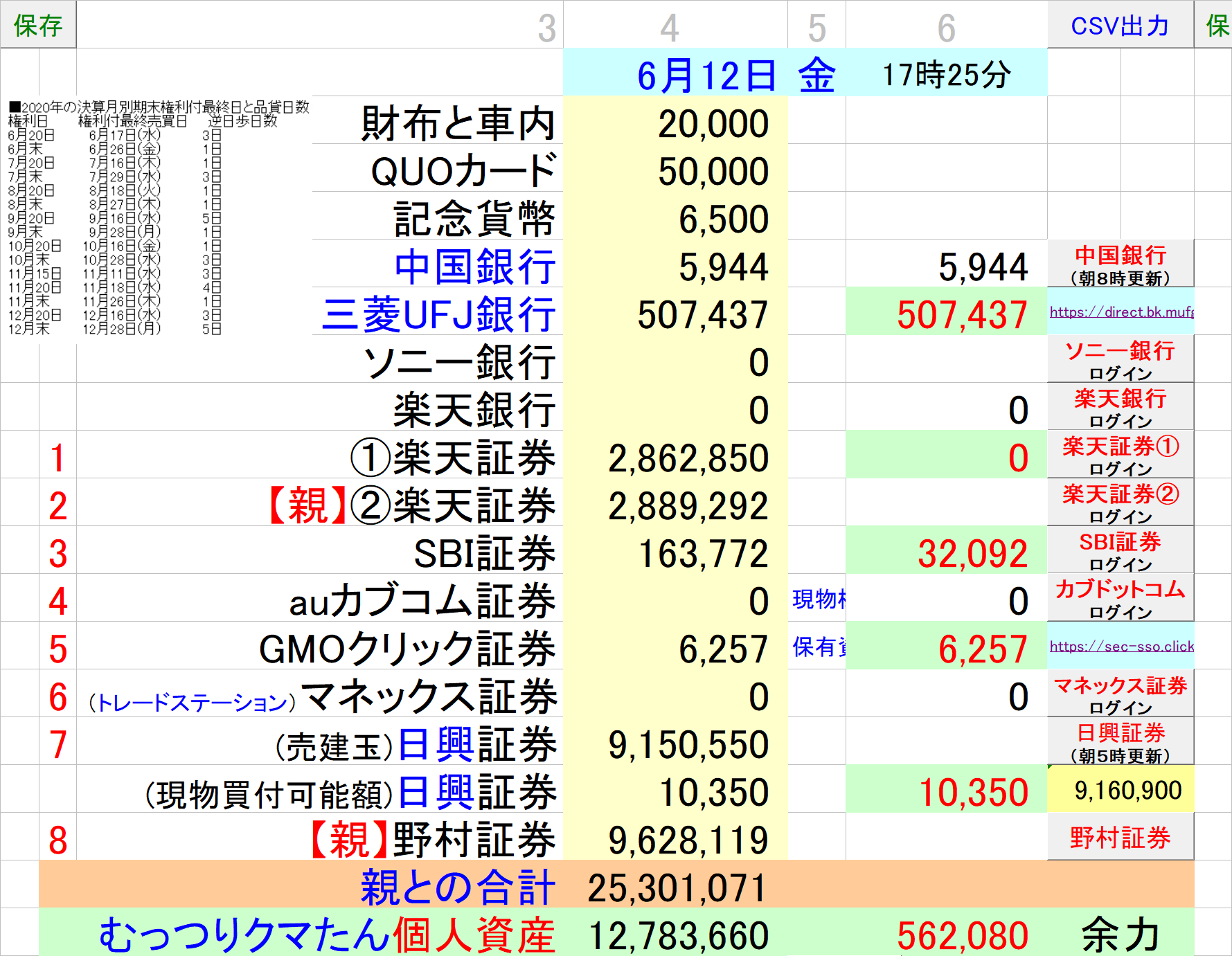This screenshot has width=1232, height=956.
Task: Select the 50,000 value cell
Action: click(x=675, y=168)
